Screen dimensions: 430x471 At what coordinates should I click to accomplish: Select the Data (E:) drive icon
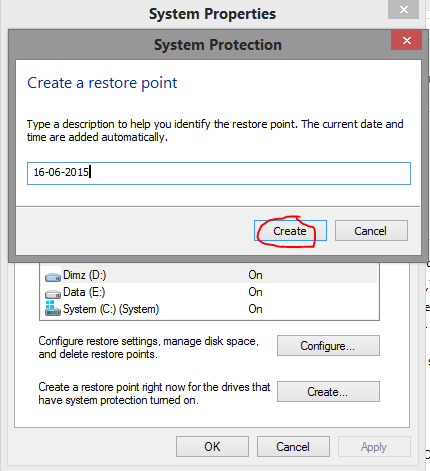pyautogui.click(x=53, y=293)
